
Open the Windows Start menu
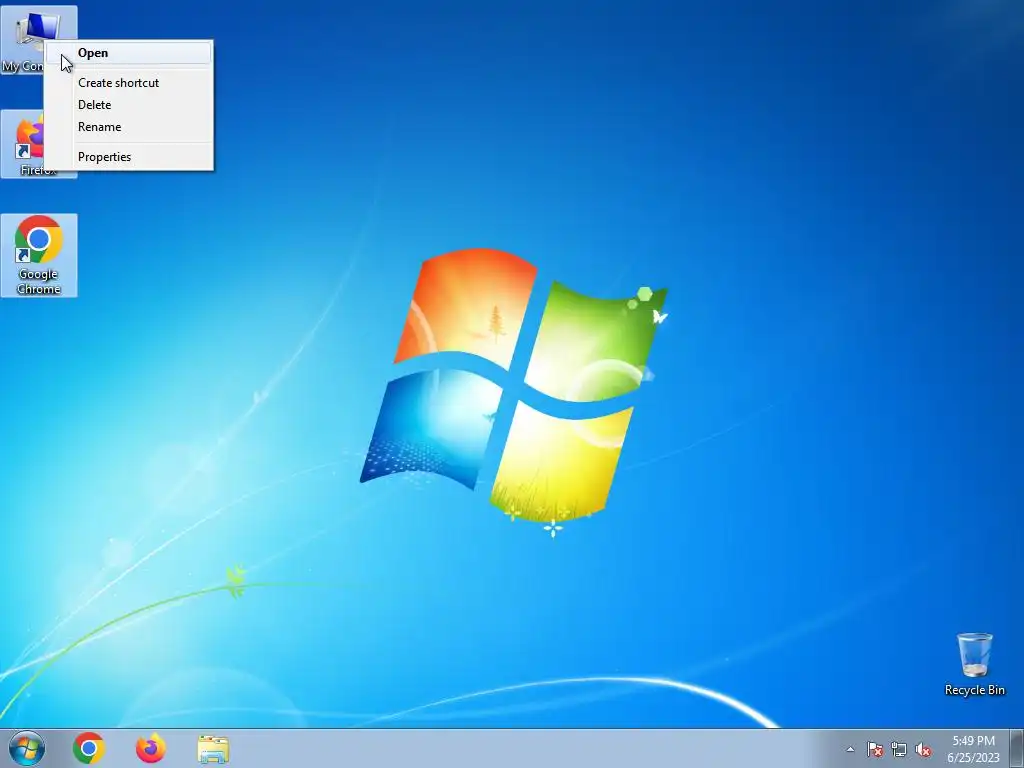(x=27, y=748)
